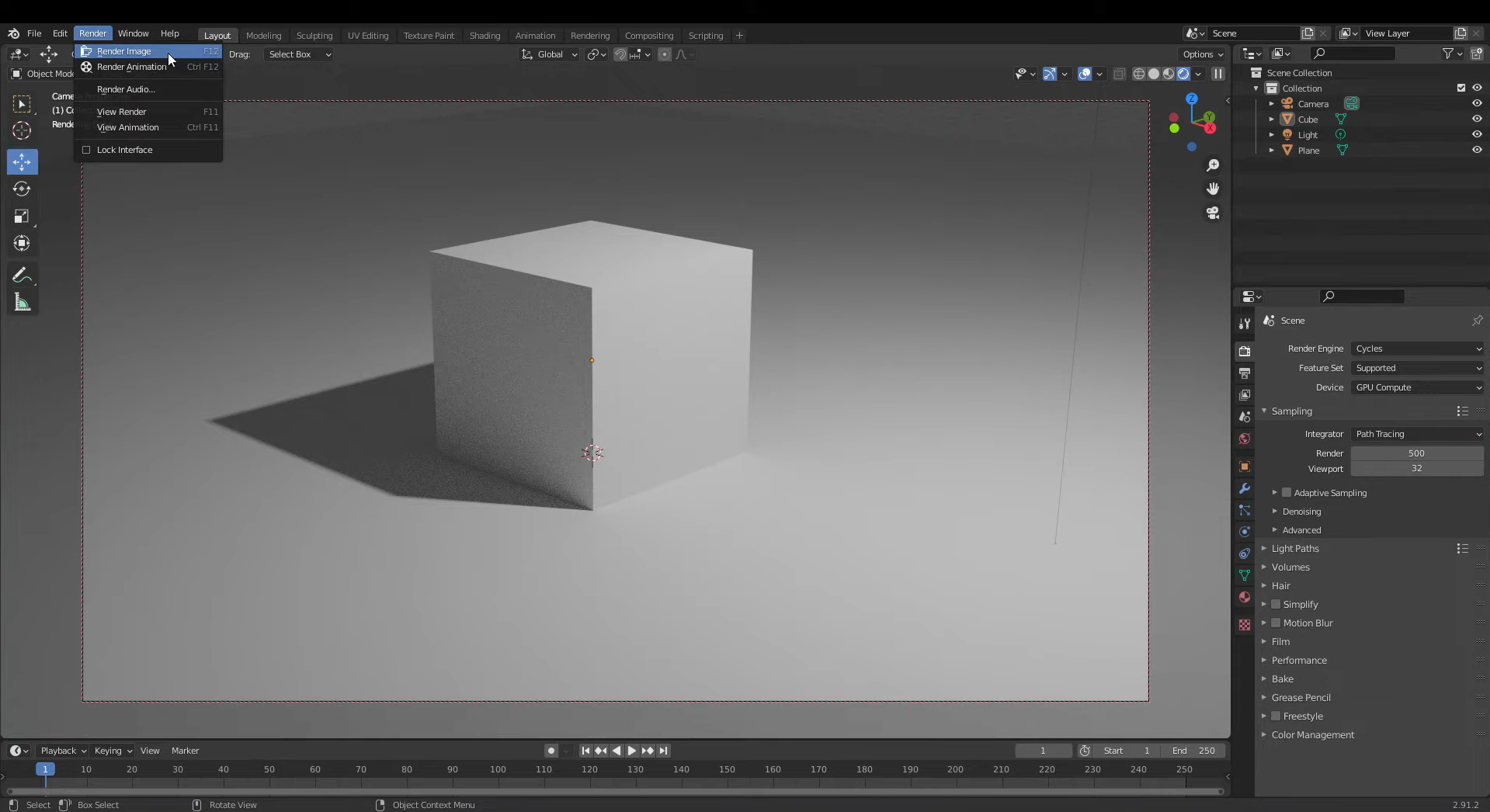Open the Device dropdown showing GPU Compute

point(1418,387)
